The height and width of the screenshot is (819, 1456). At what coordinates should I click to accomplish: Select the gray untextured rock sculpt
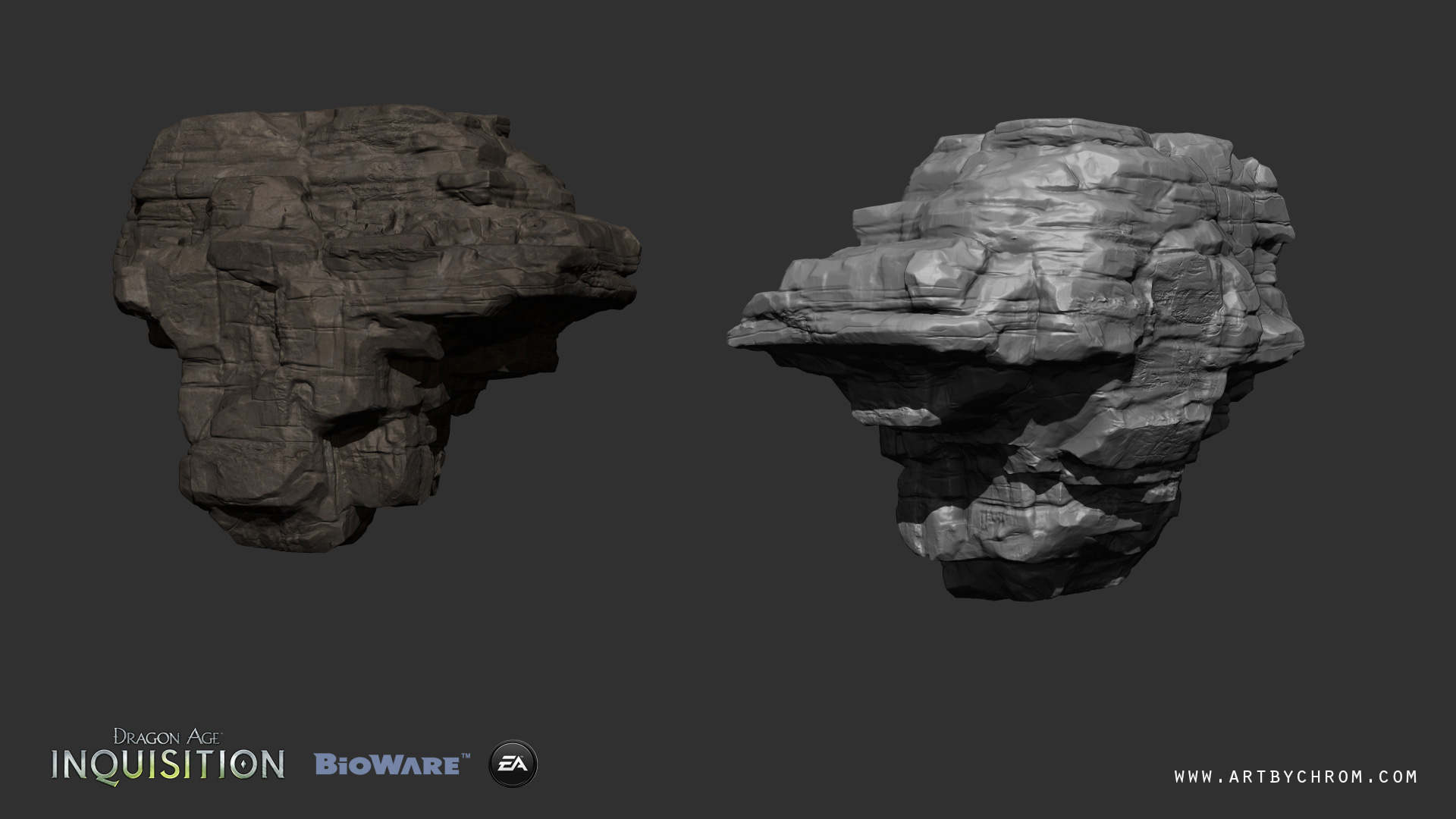coord(1016,359)
